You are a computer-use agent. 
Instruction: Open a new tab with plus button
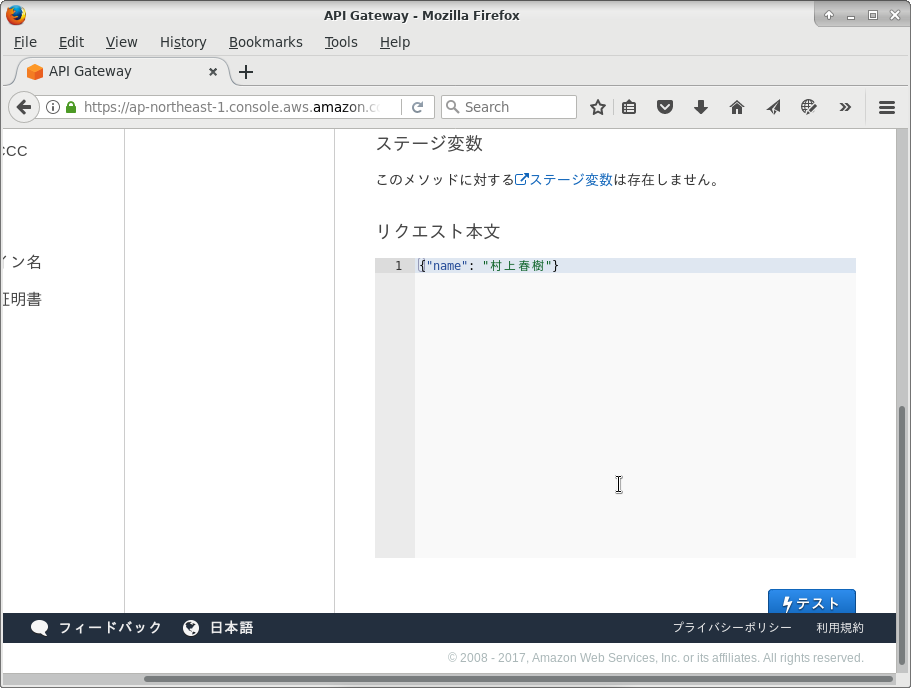(246, 72)
